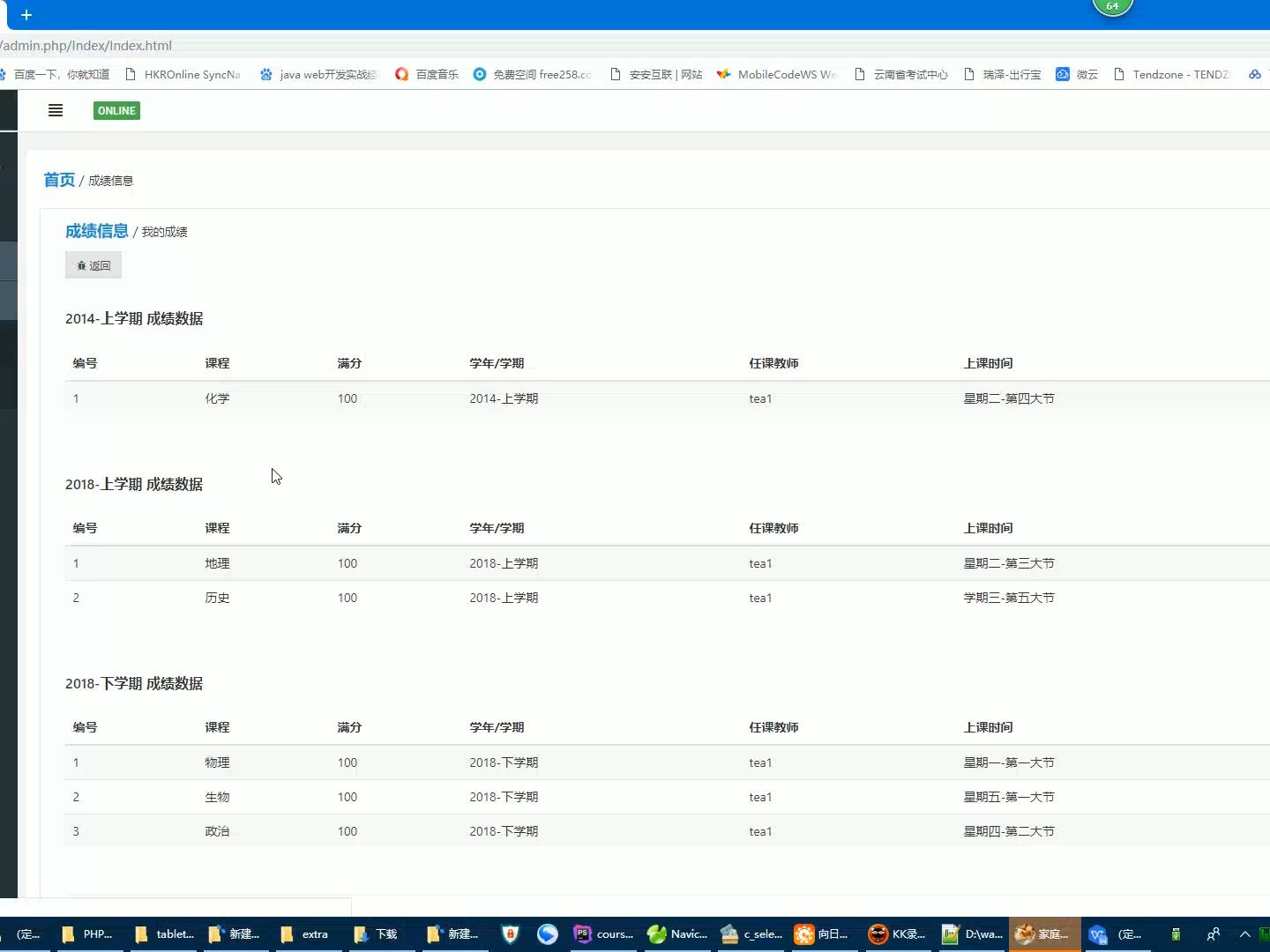Open the c_sele window in taskbar
This screenshot has width=1270, height=952.
pos(751,934)
